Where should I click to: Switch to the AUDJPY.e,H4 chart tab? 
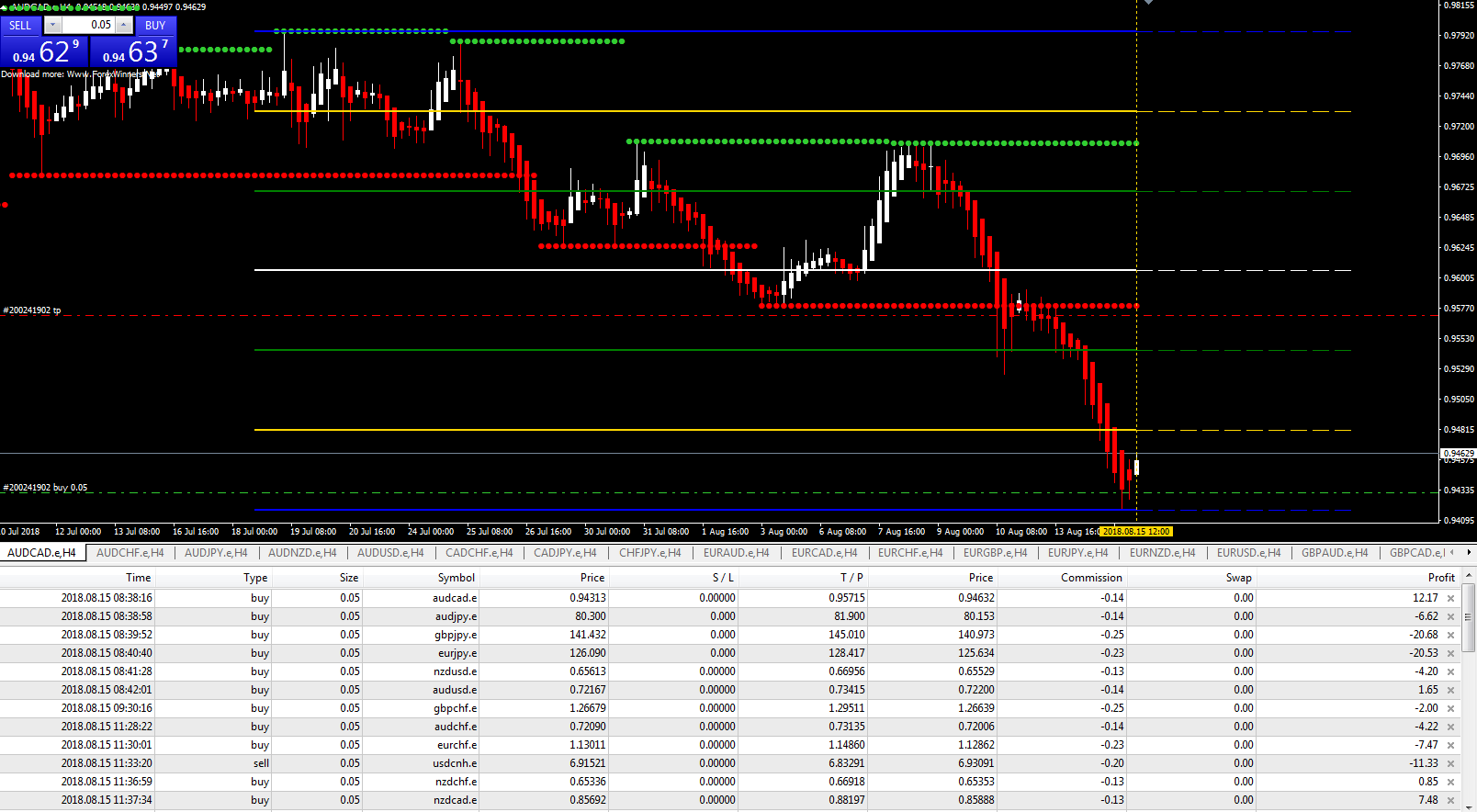[x=216, y=553]
